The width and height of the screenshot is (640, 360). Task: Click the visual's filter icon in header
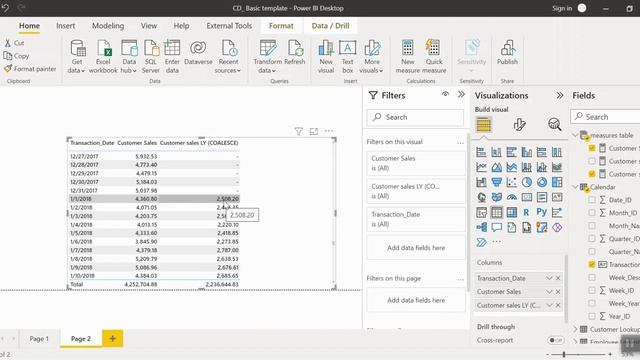(298, 131)
